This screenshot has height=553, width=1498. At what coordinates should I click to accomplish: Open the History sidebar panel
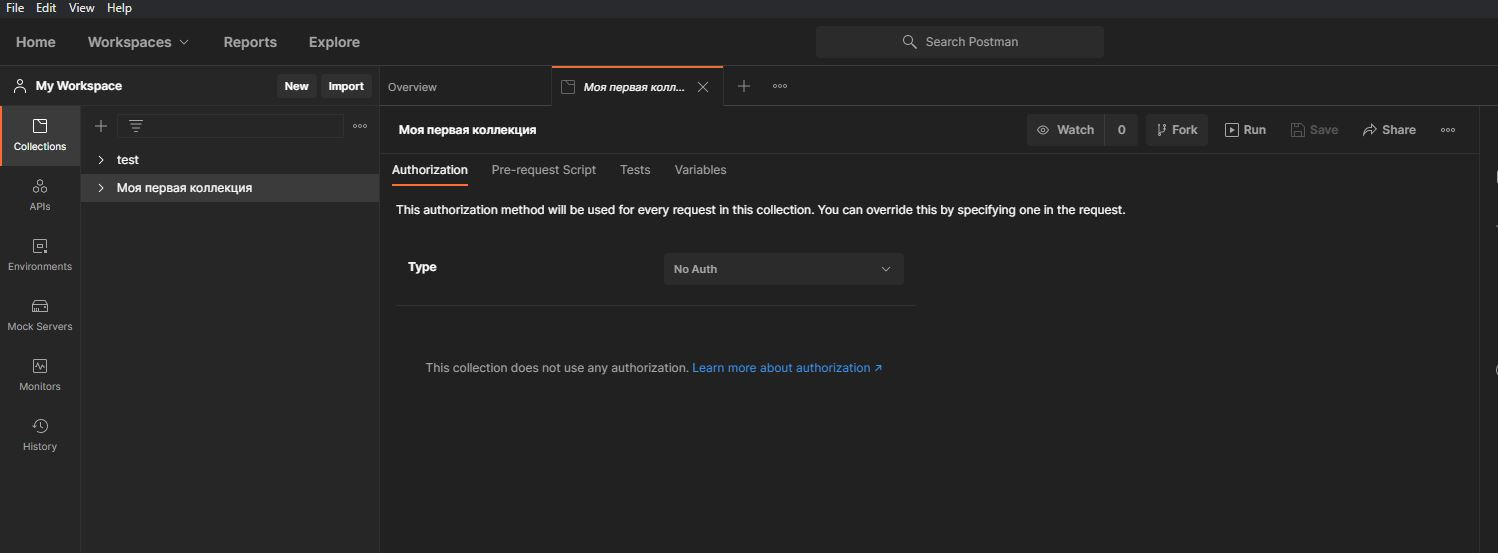pos(40,436)
